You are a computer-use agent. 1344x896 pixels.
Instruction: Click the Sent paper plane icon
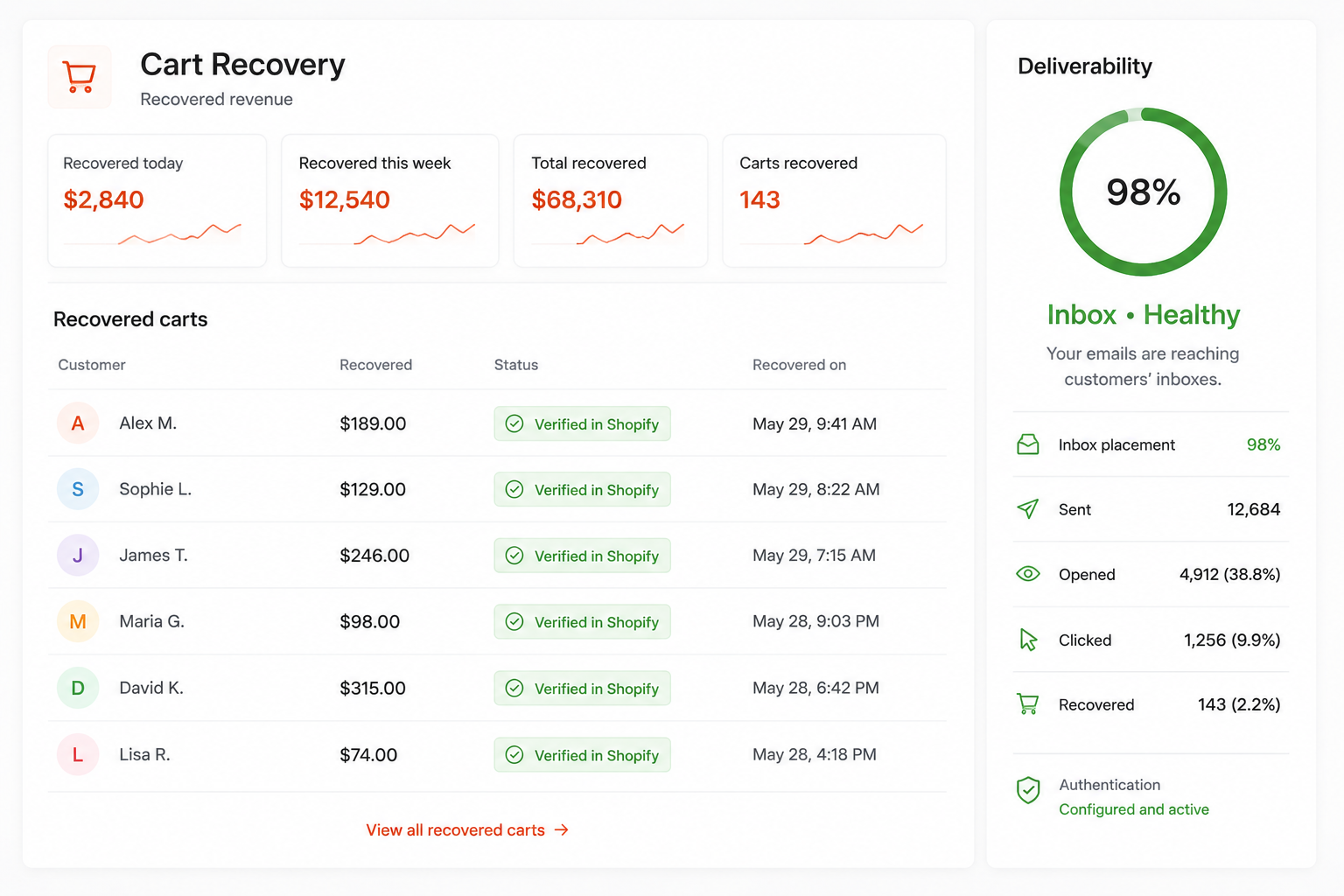click(x=1028, y=508)
